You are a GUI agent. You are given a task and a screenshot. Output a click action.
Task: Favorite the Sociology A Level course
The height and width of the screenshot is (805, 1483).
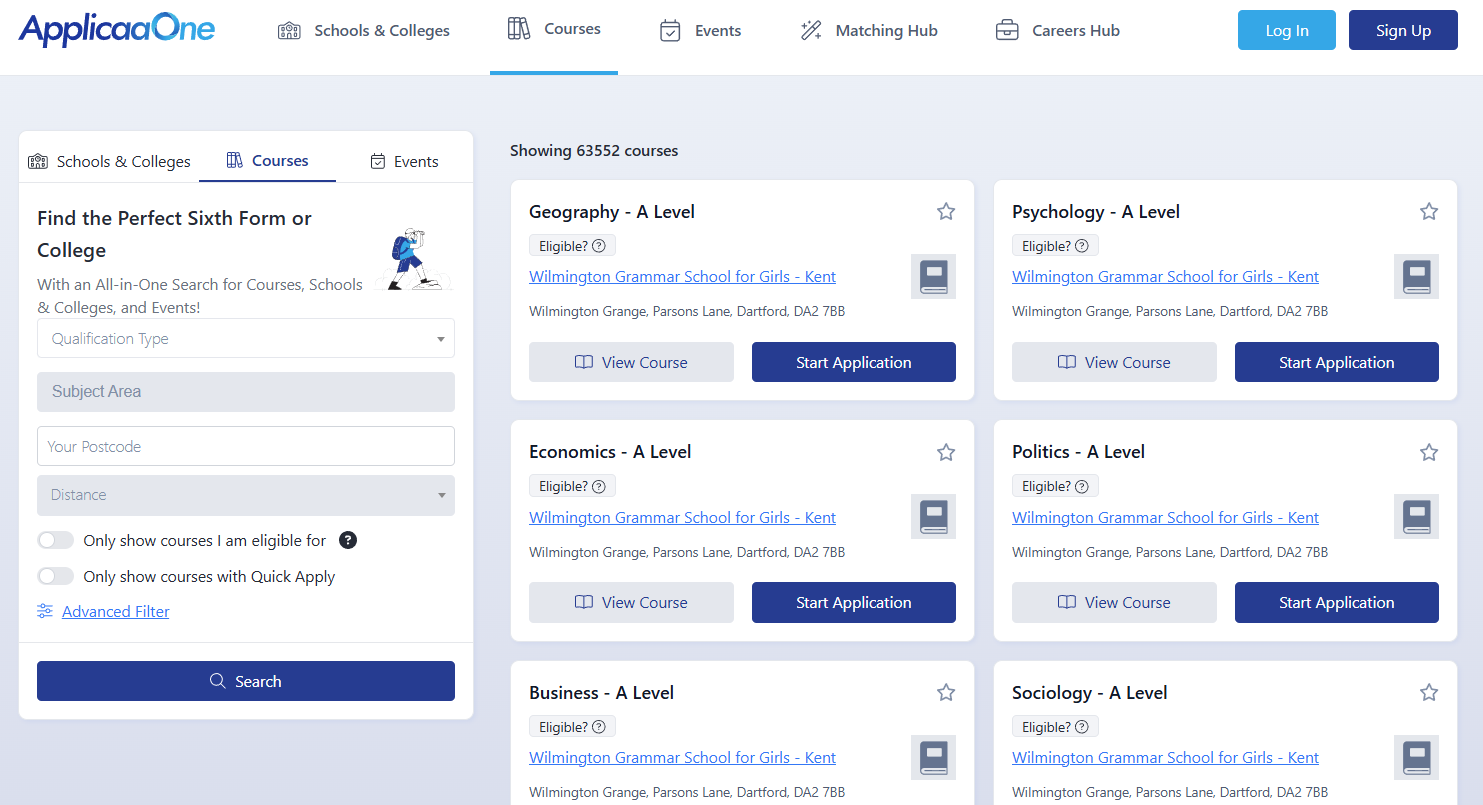pyautogui.click(x=1429, y=692)
